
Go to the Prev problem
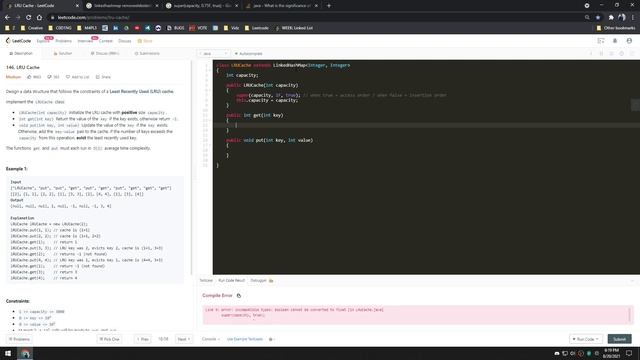(142, 339)
